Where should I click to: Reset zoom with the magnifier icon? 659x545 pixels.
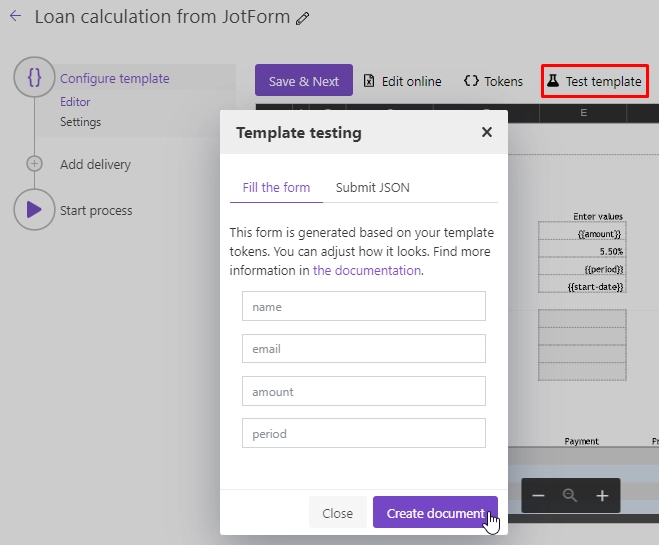tap(570, 496)
